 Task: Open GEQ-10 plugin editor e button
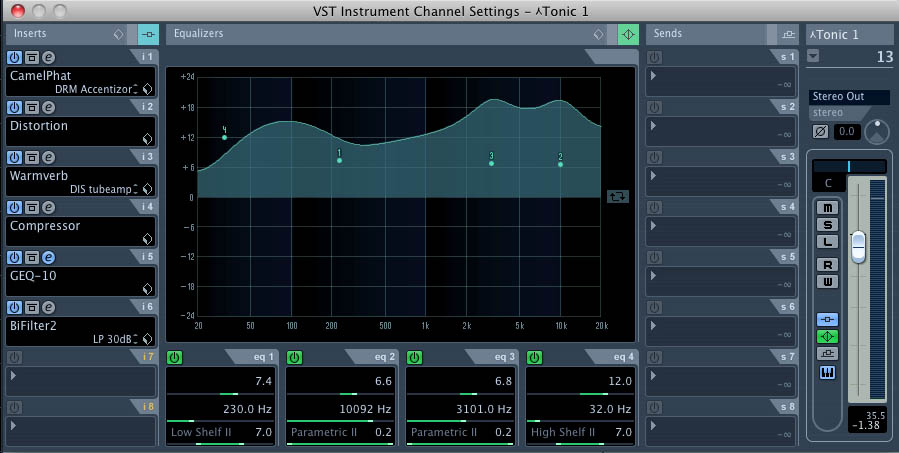pos(49,257)
